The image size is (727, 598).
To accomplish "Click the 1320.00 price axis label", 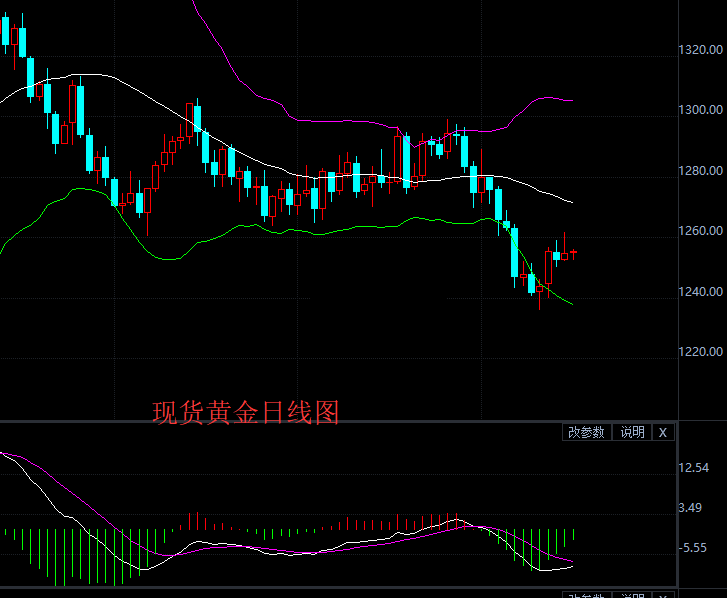I will point(700,50).
